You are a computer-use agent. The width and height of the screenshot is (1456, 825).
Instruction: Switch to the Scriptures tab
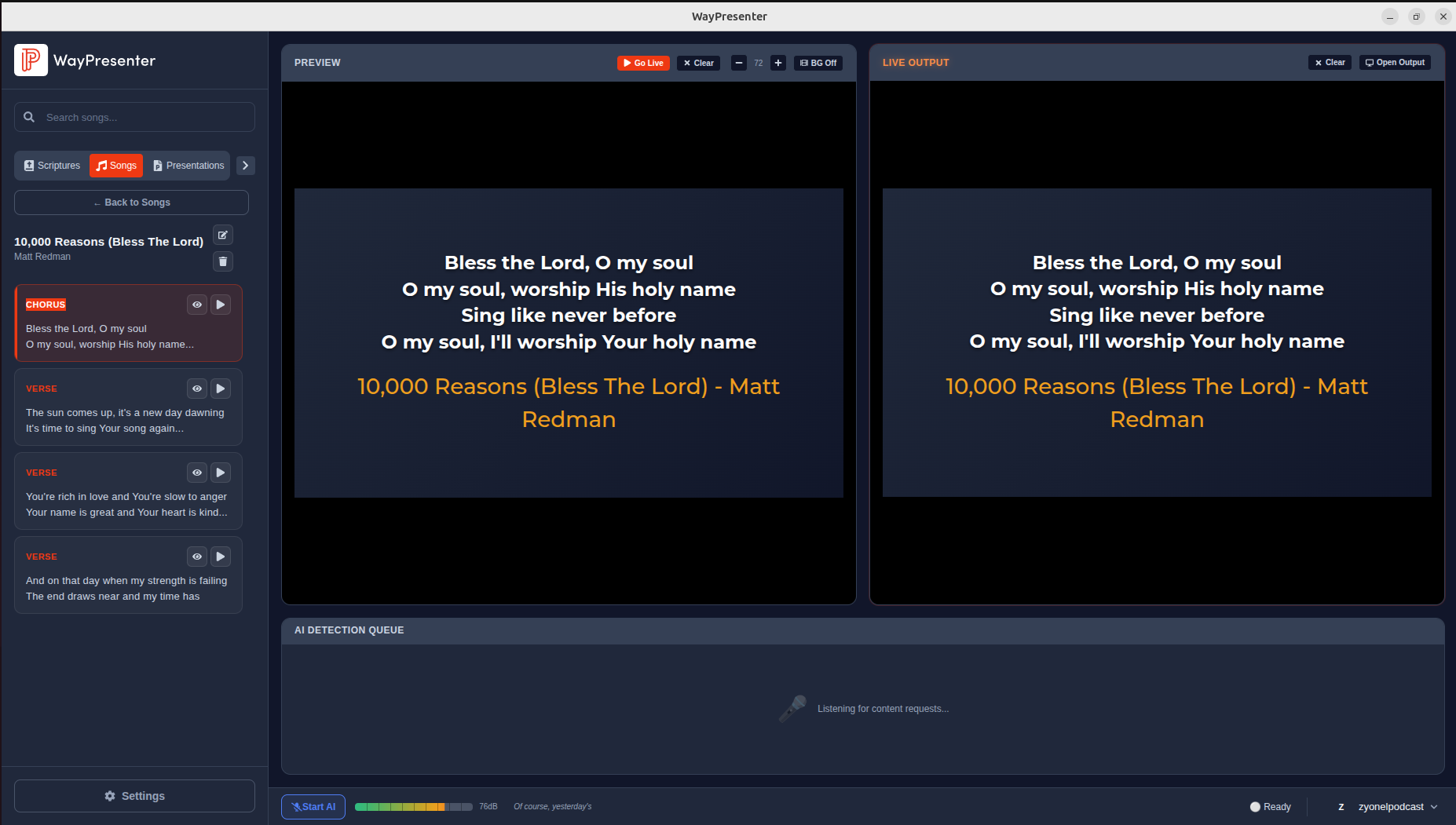tap(52, 166)
